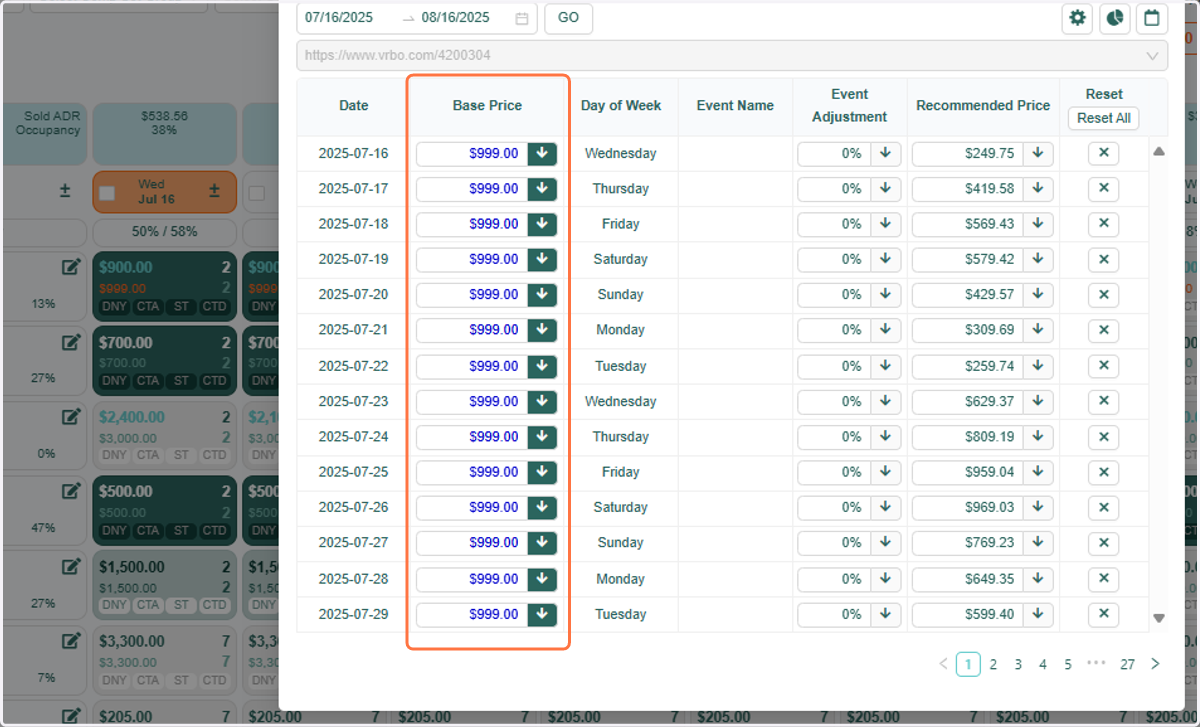Screen dimensions: 1200x727
Task: Edit the $2,400.00 rate row in background
Action: coord(71,416)
